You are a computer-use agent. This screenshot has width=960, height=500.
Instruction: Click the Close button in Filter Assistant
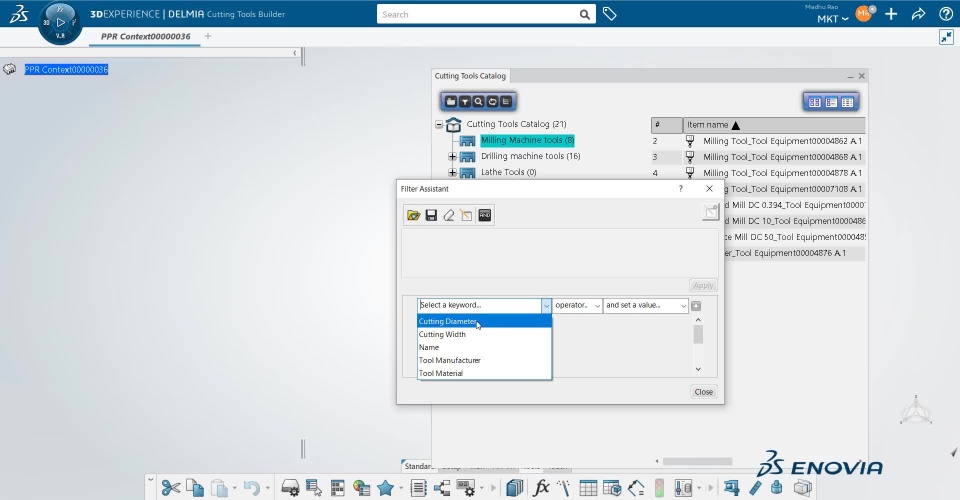tap(703, 392)
